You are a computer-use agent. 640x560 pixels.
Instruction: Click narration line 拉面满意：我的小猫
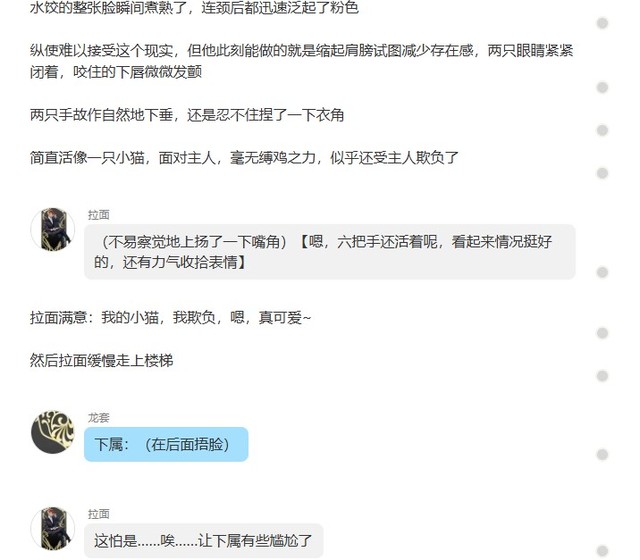[170, 318]
